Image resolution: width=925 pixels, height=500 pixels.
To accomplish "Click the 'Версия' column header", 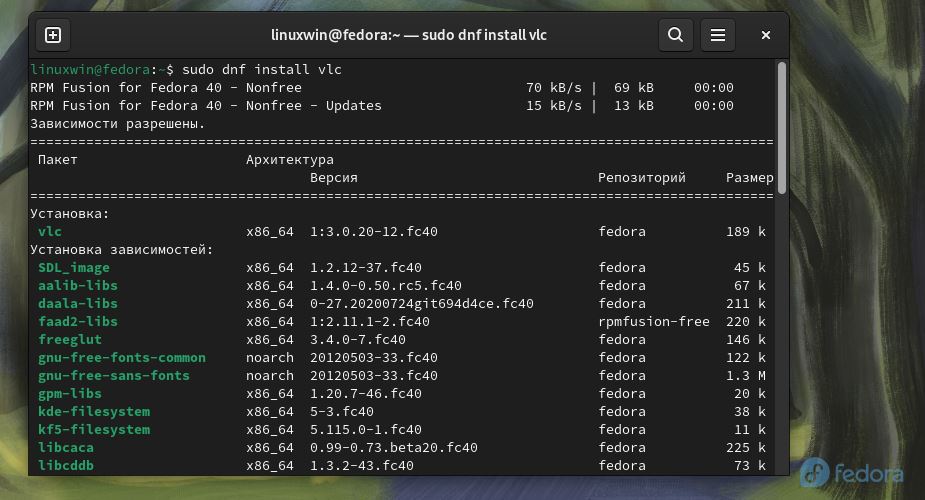I will click(x=334, y=177).
